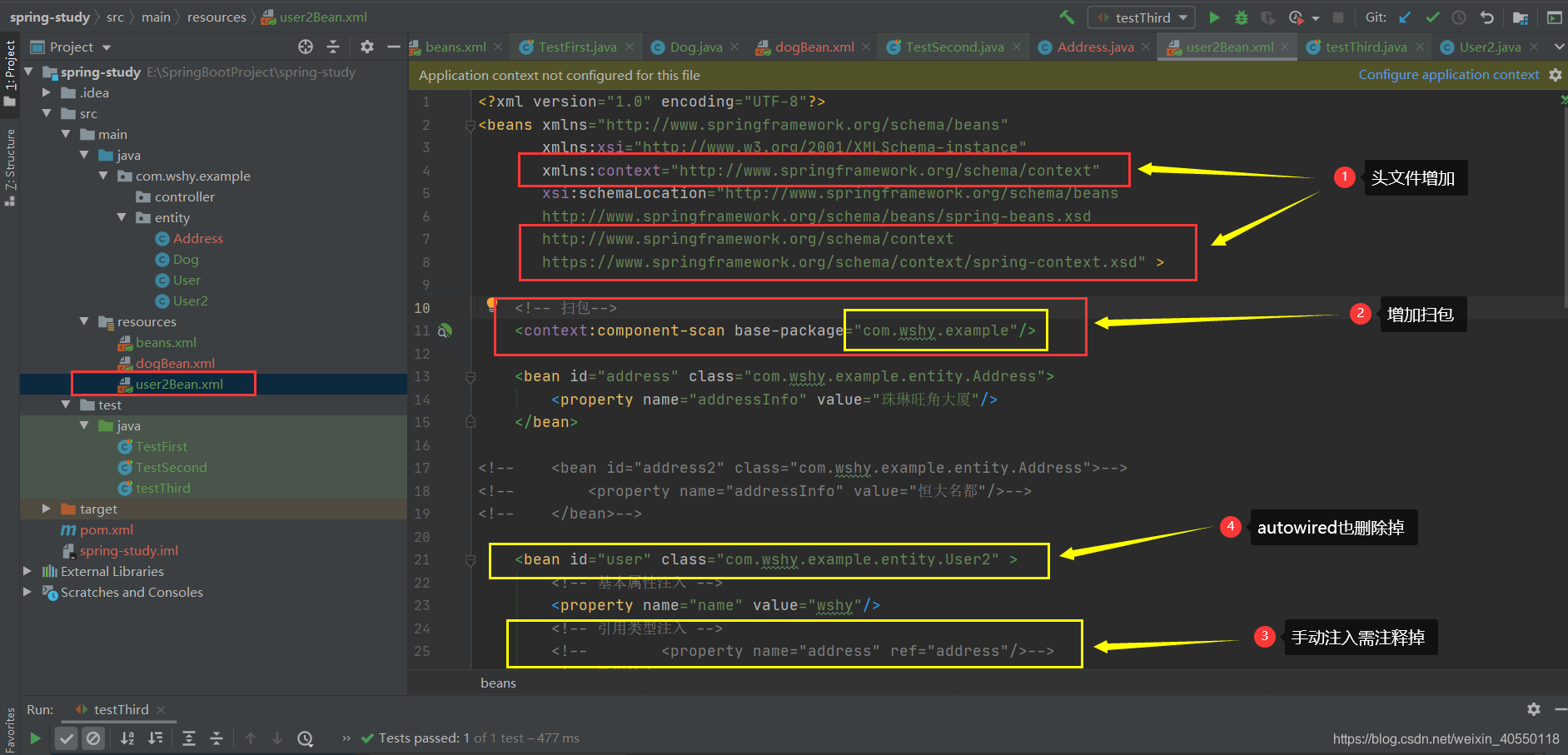Jump to previous failed test arrow
This screenshot has width=1568, height=755.
click(x=251, y=738)
